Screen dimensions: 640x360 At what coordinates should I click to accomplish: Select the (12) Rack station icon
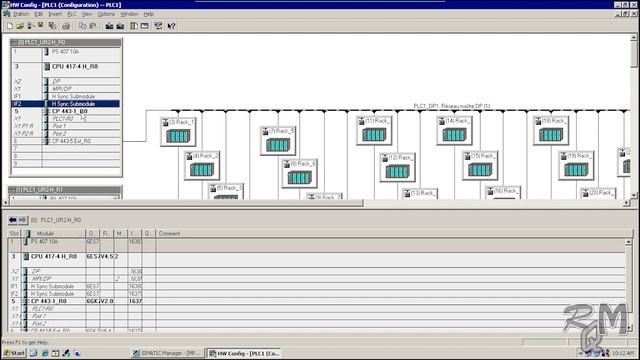coord(398,167)
